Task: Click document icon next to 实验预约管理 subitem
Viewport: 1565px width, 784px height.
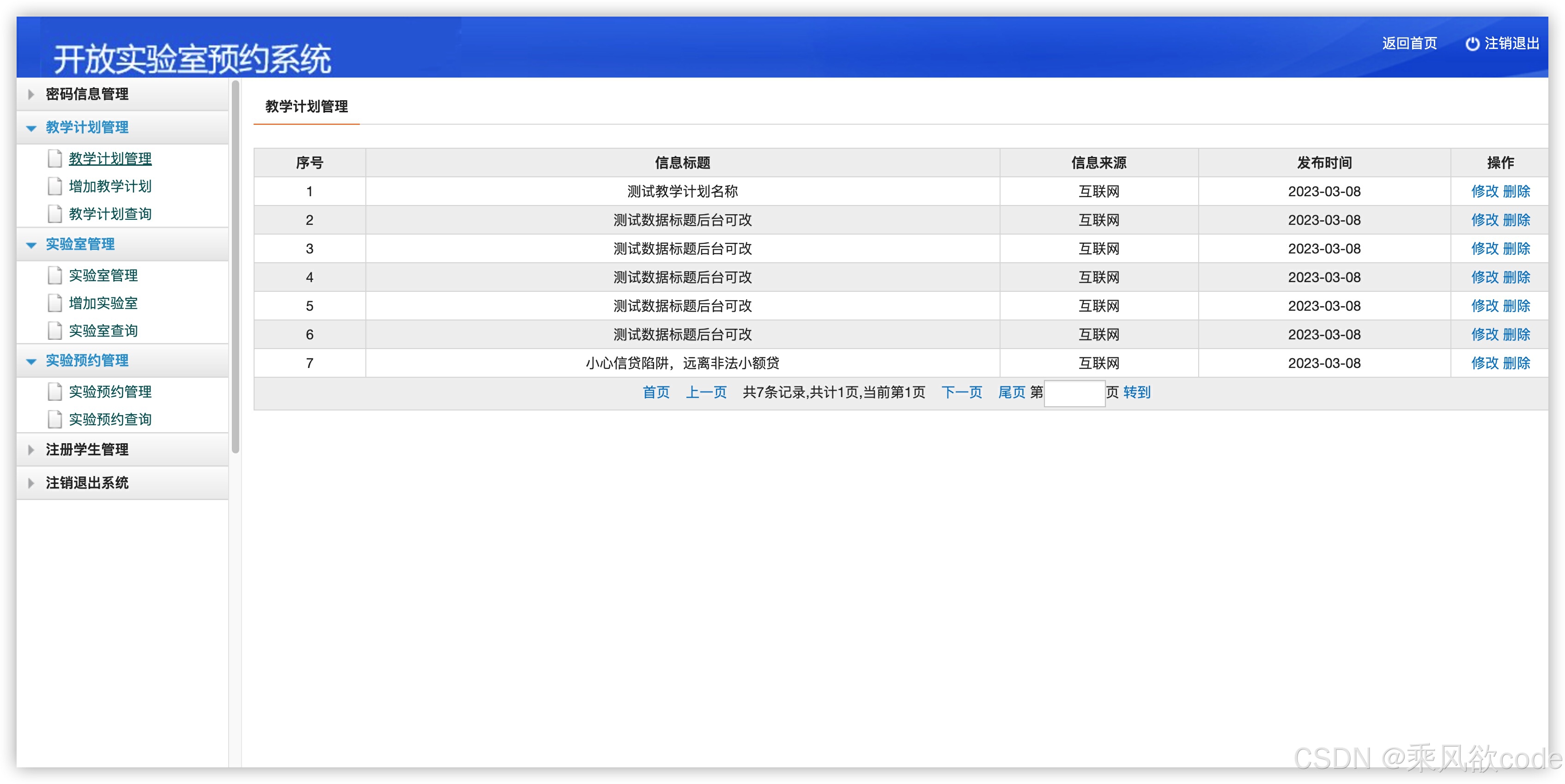Action: pos(55,392)
